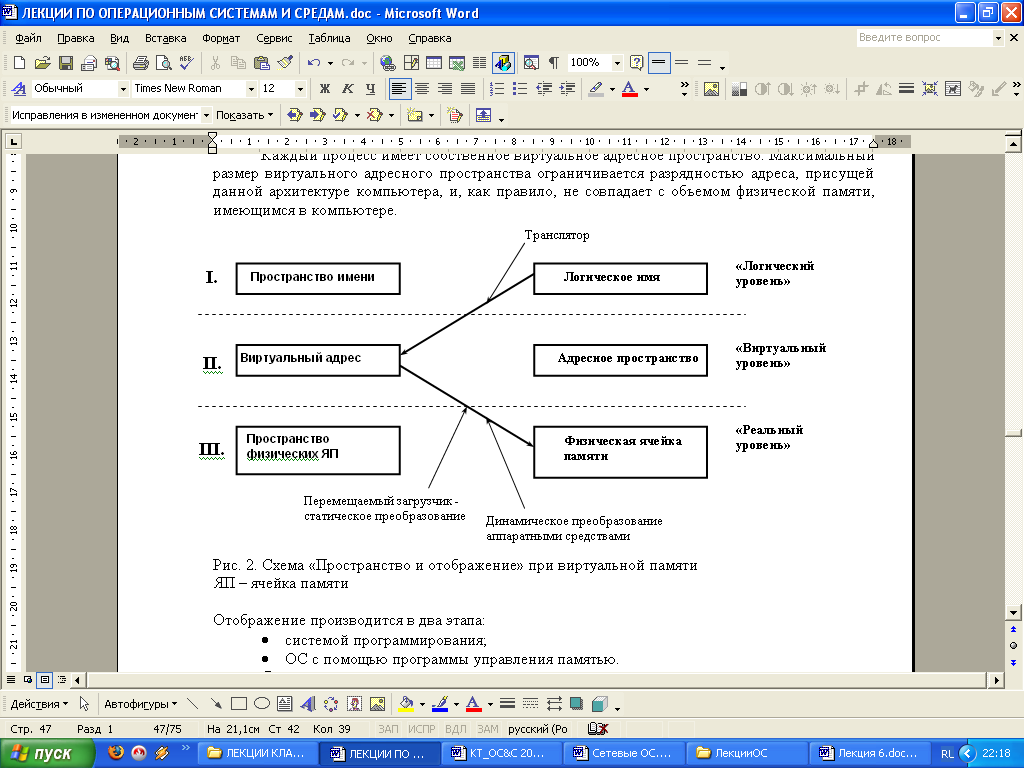1024x768 pixels.
Task: Insert a hyperlink with the globe icon
Action: [x=388, y=63]
